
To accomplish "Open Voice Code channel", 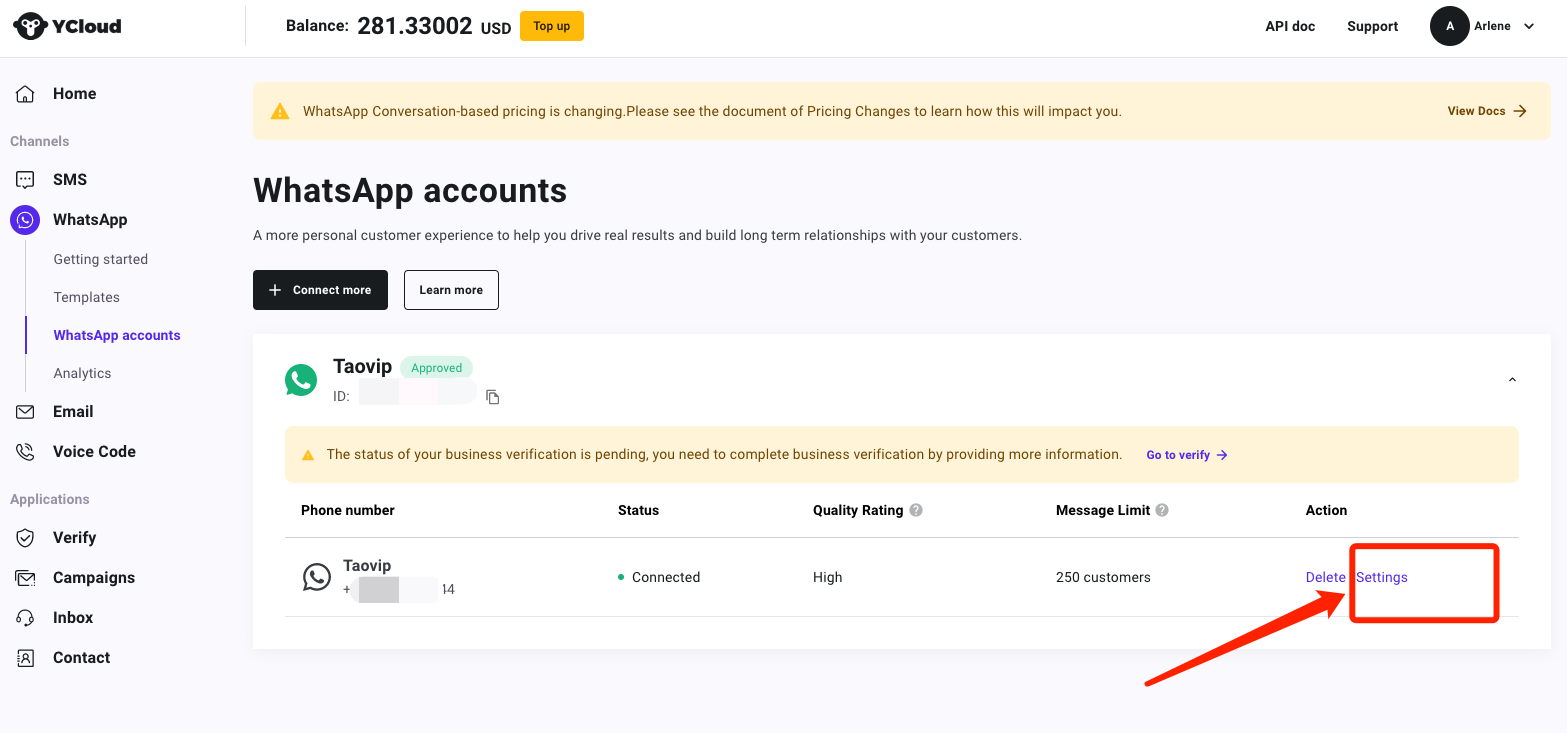I will coord(94,452).
